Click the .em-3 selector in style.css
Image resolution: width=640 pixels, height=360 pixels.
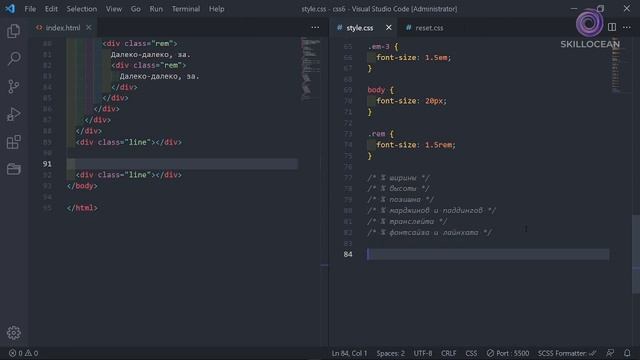pos(378,47)
